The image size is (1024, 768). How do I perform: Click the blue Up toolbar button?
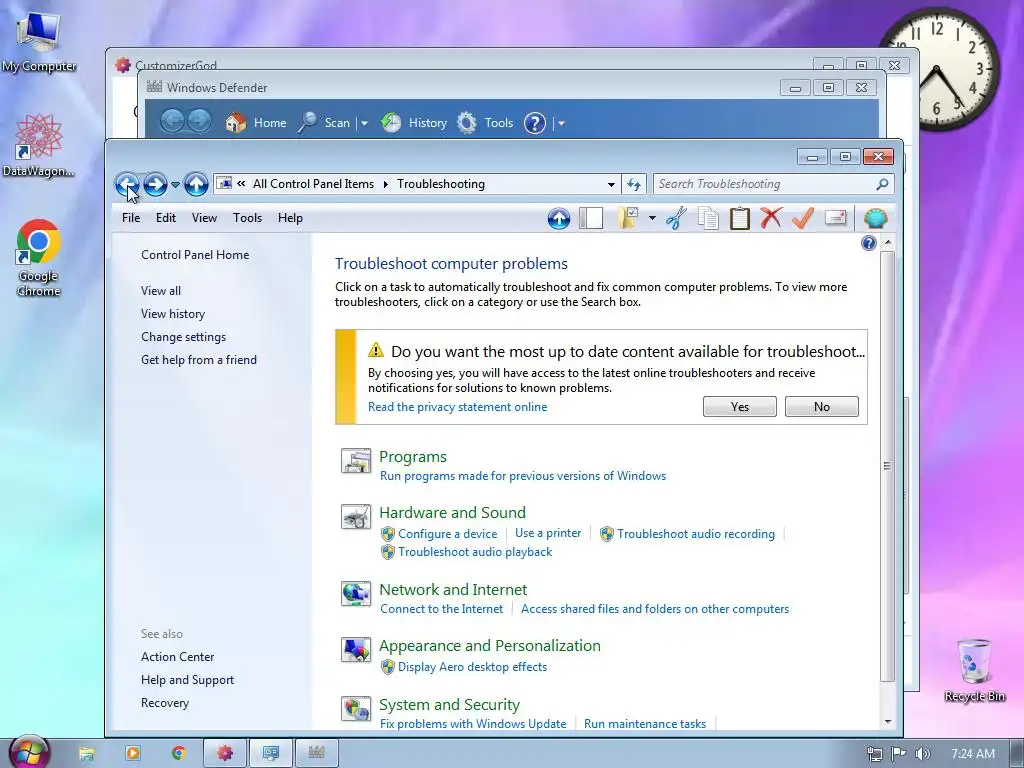point(559,218)
